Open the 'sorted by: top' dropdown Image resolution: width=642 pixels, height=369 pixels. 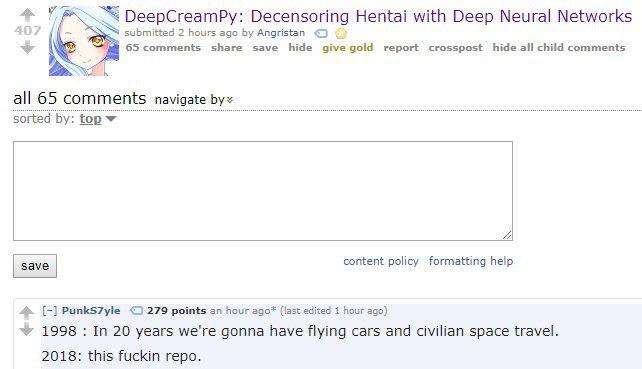coord(98,119)
